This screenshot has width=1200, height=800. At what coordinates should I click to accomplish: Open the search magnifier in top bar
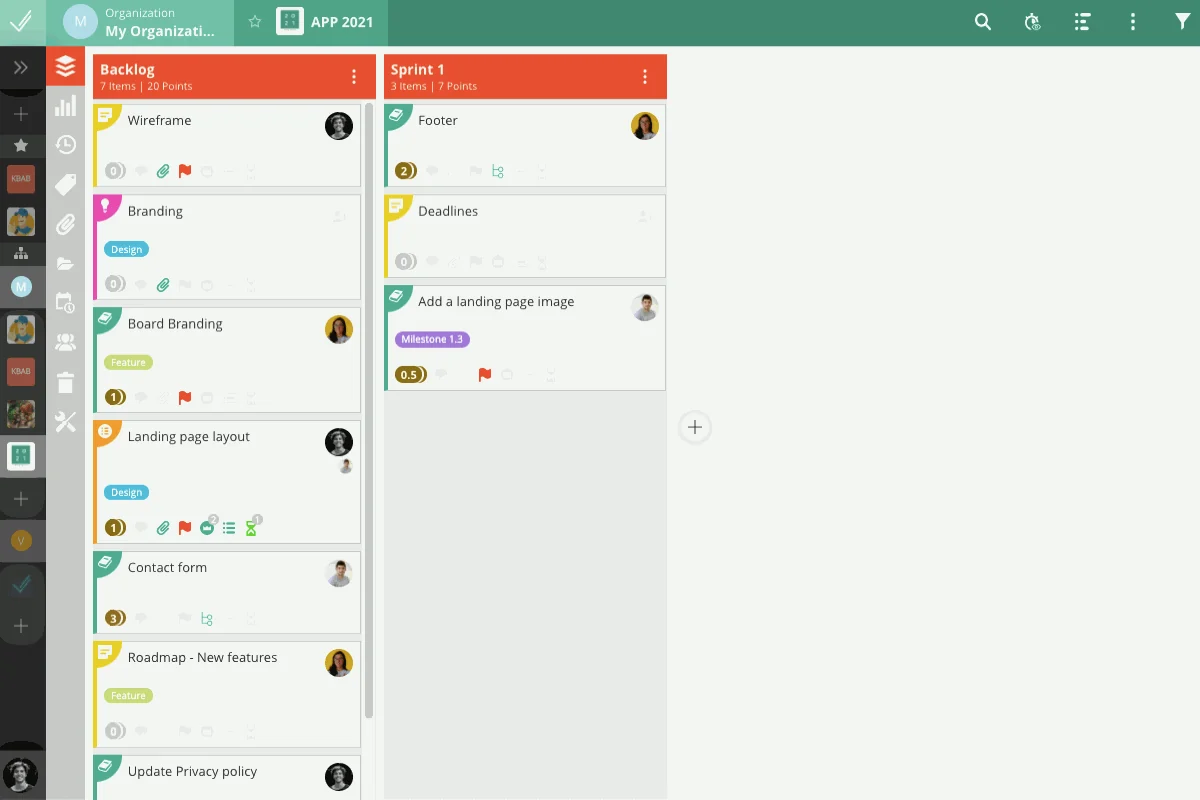tap(983, 22)
